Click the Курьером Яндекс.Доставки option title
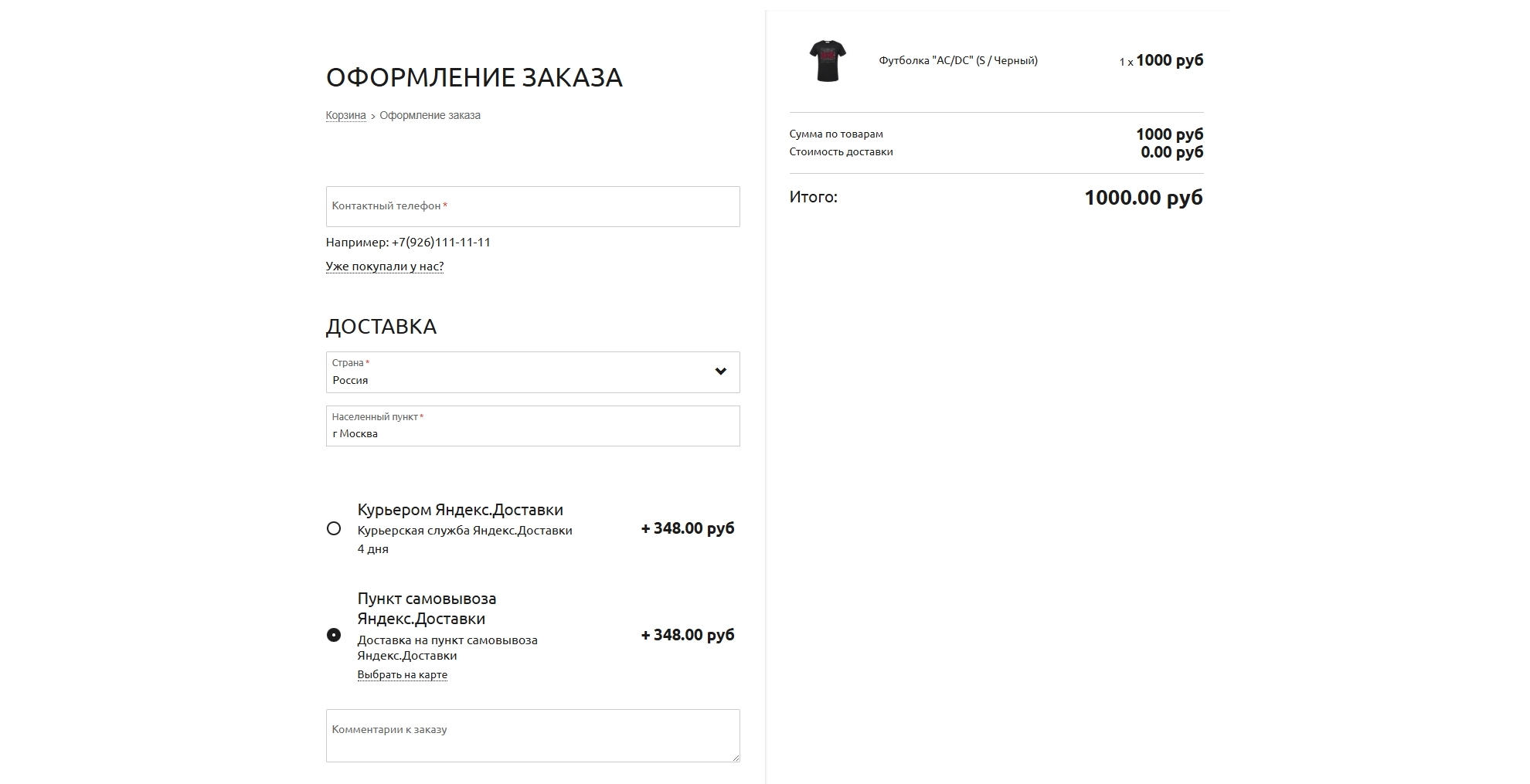 click(x=460, y=510)
